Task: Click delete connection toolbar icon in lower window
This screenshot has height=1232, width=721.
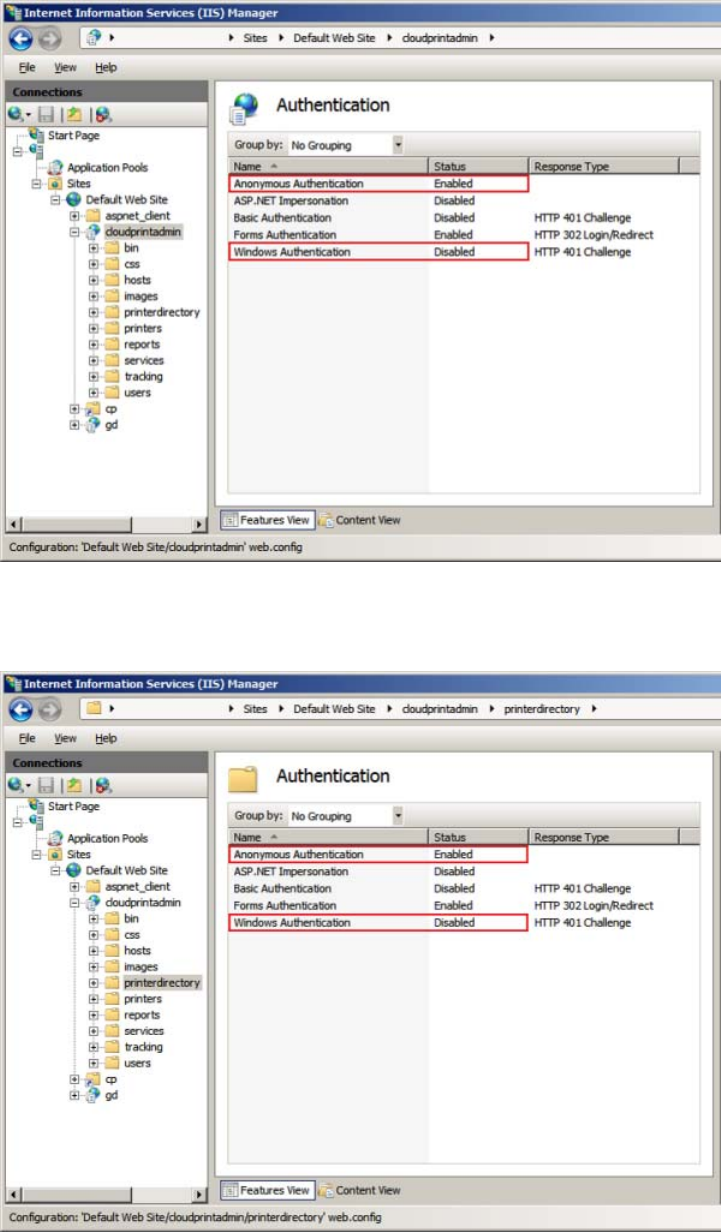Action: pyautogui.click(x=104, y=786)
